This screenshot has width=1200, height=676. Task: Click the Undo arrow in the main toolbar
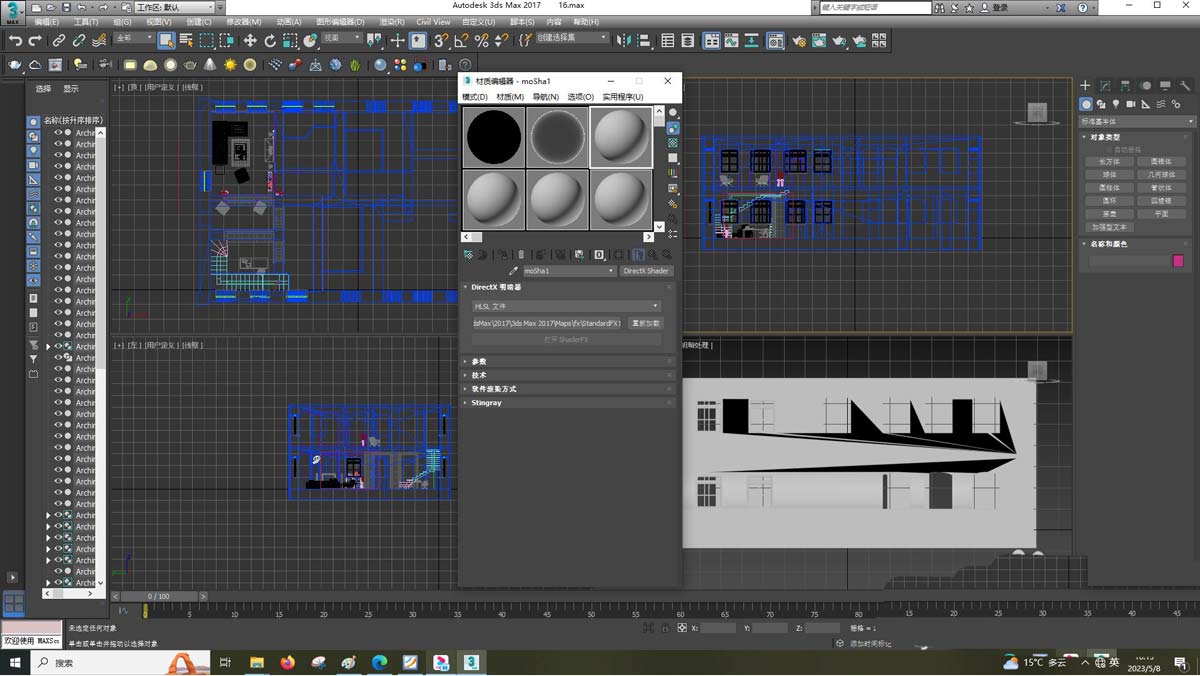coord(15,41)
